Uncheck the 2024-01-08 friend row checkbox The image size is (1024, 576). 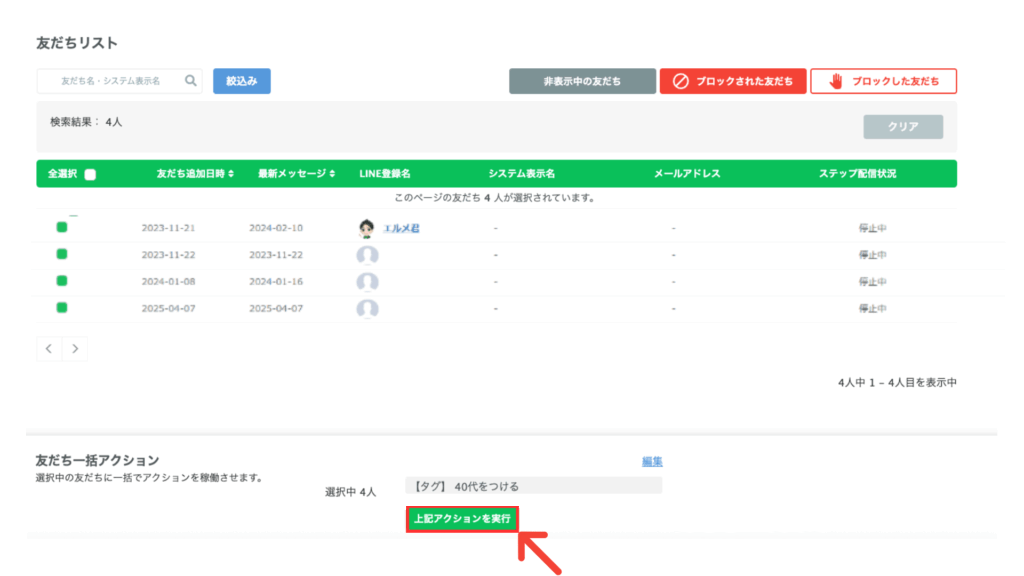(62, 281)
